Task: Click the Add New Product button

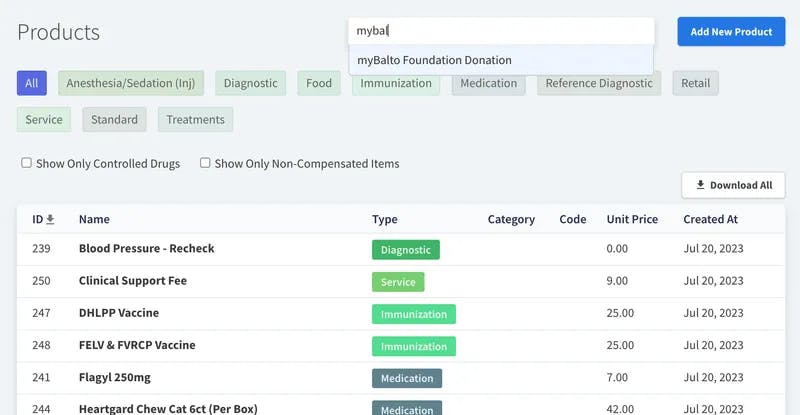Action: [x=731, y=32]
